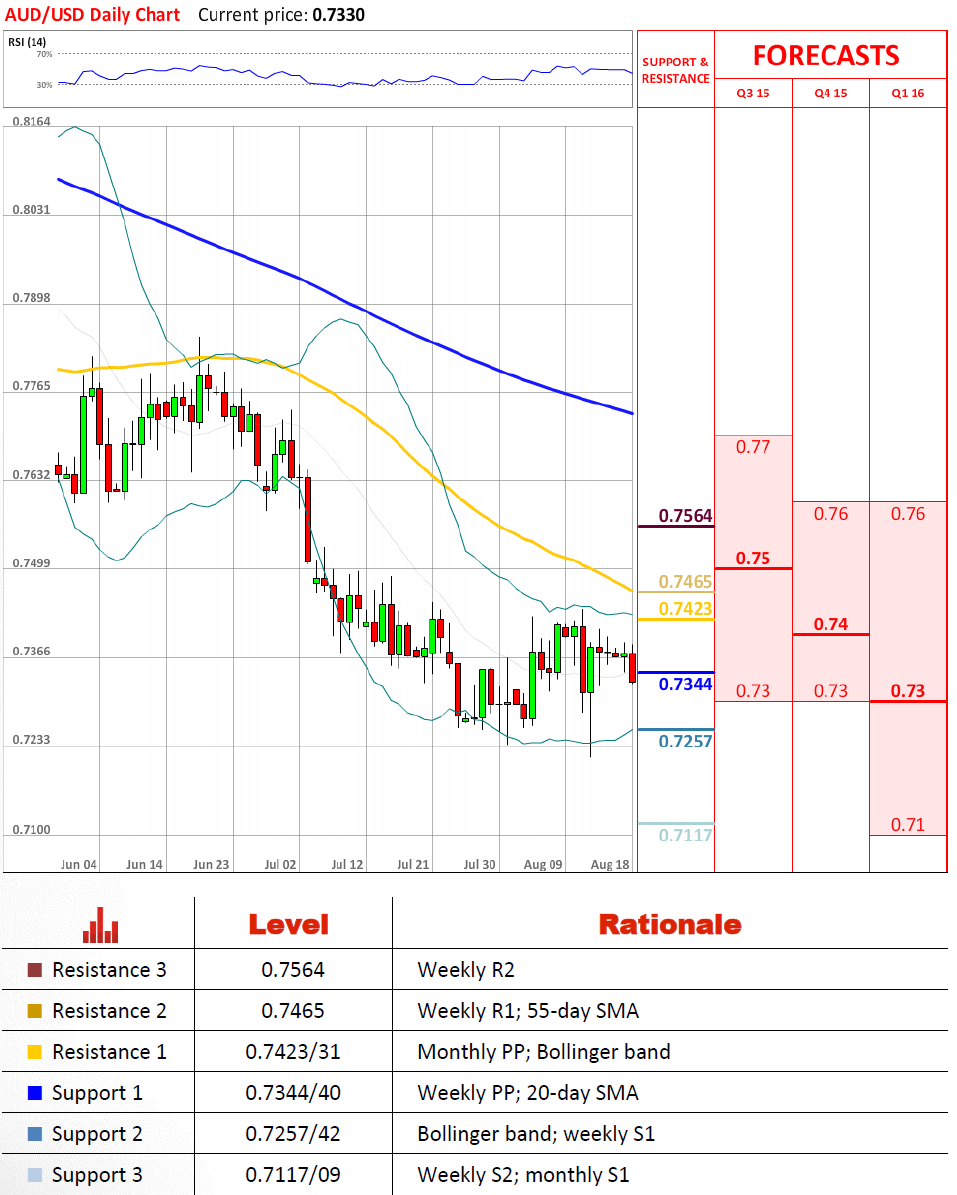
Task: Click the light blue Support 3 color square
Action: coord(35,1175)
